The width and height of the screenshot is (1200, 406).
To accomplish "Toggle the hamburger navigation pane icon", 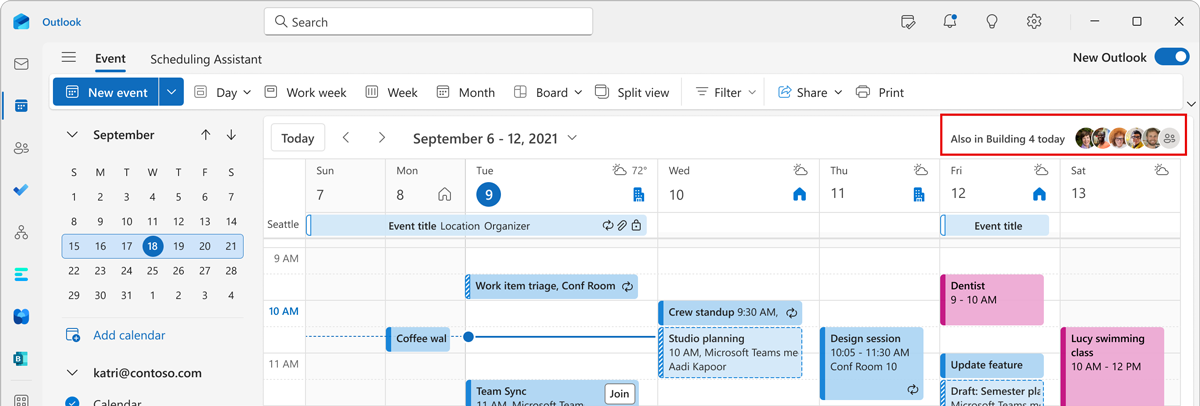I will [68, 58].
